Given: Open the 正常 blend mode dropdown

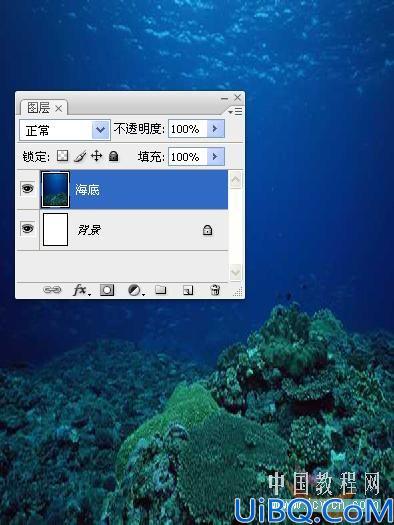Looking at the screenshot, I should 101,130.
